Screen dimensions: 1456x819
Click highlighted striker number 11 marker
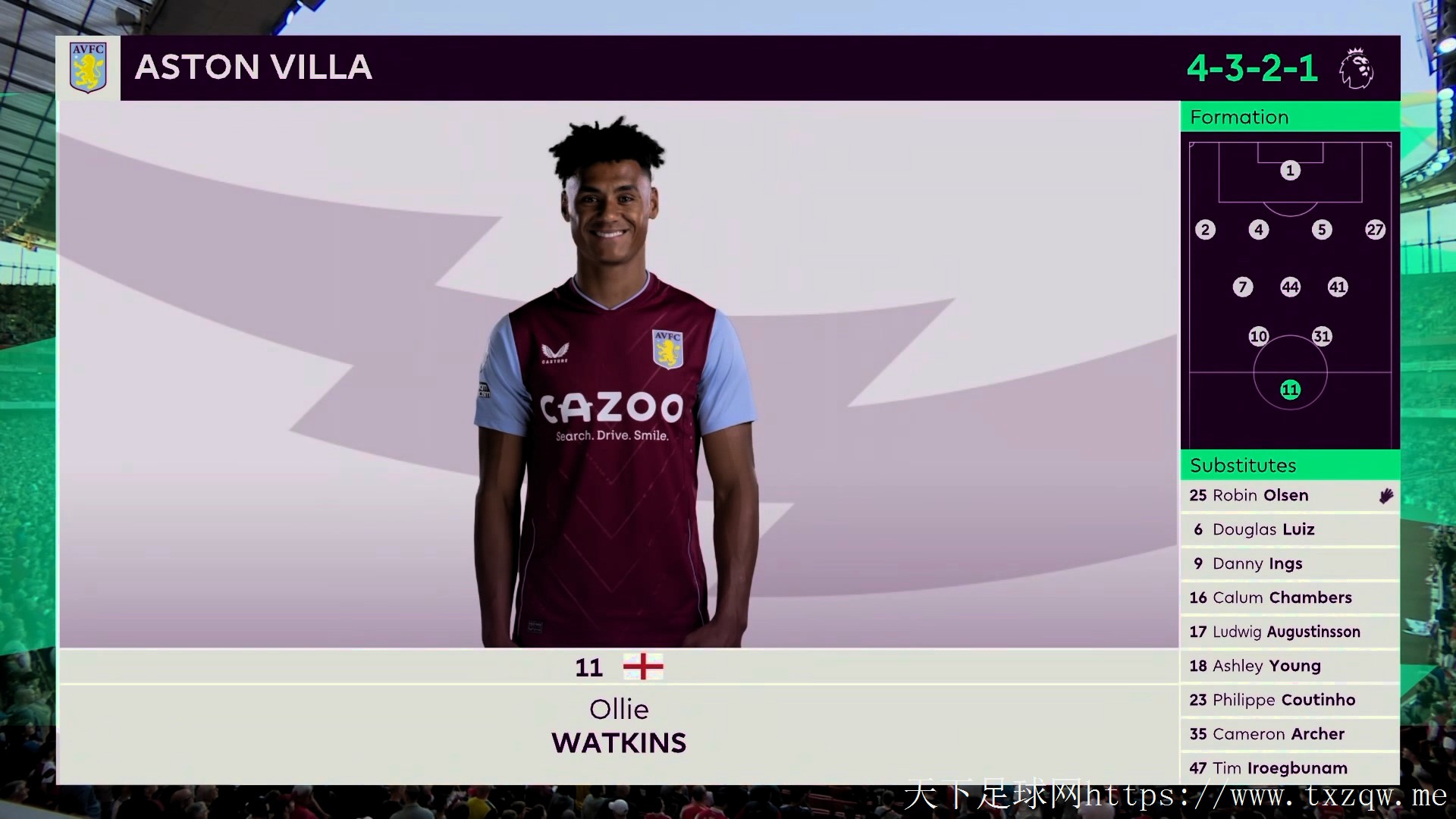1290,390
